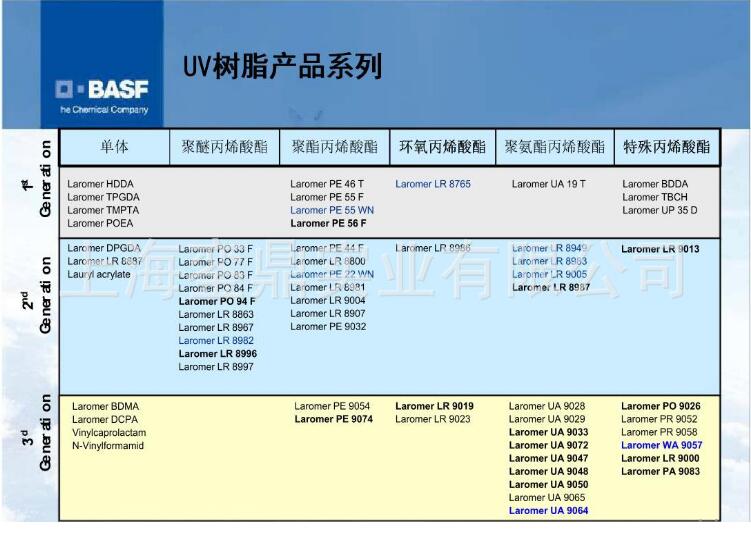Click bold Laromer PE 9074
This screenshot has width=751, height=535.
tap(334, 419)
